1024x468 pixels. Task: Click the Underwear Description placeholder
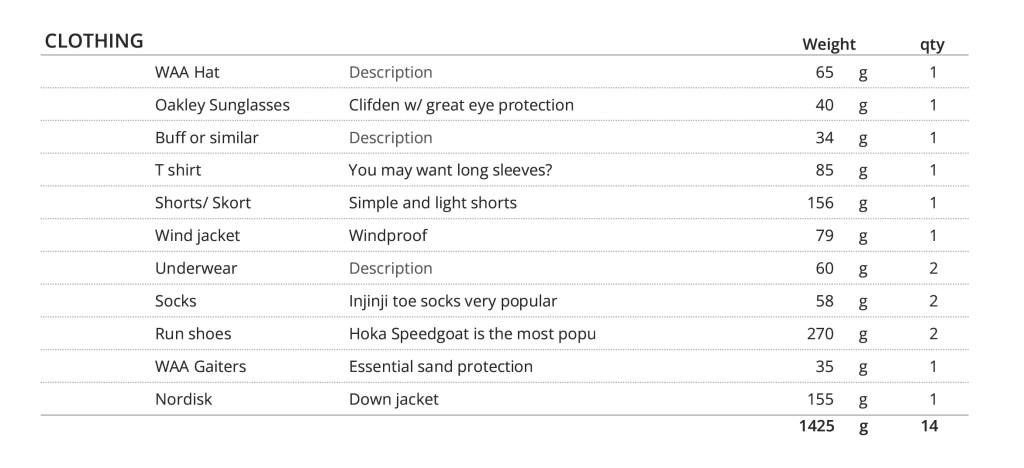click(x=390, y=268)
